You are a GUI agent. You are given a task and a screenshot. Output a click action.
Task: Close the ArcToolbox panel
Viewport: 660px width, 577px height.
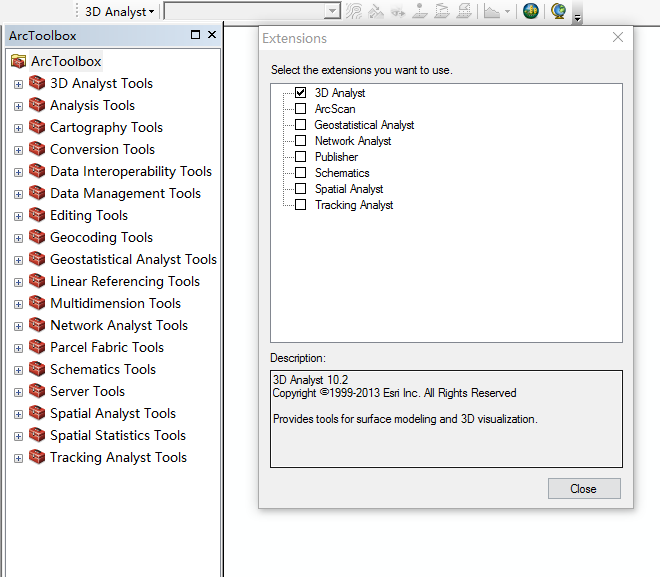click(x=212, y=35)
